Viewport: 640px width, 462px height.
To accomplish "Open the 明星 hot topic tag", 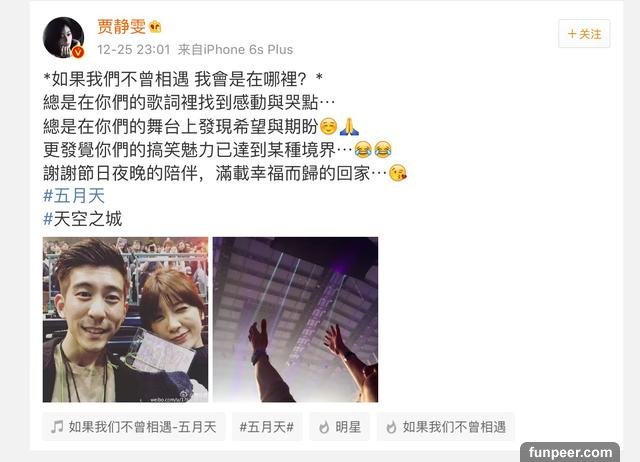I will 340,427.
